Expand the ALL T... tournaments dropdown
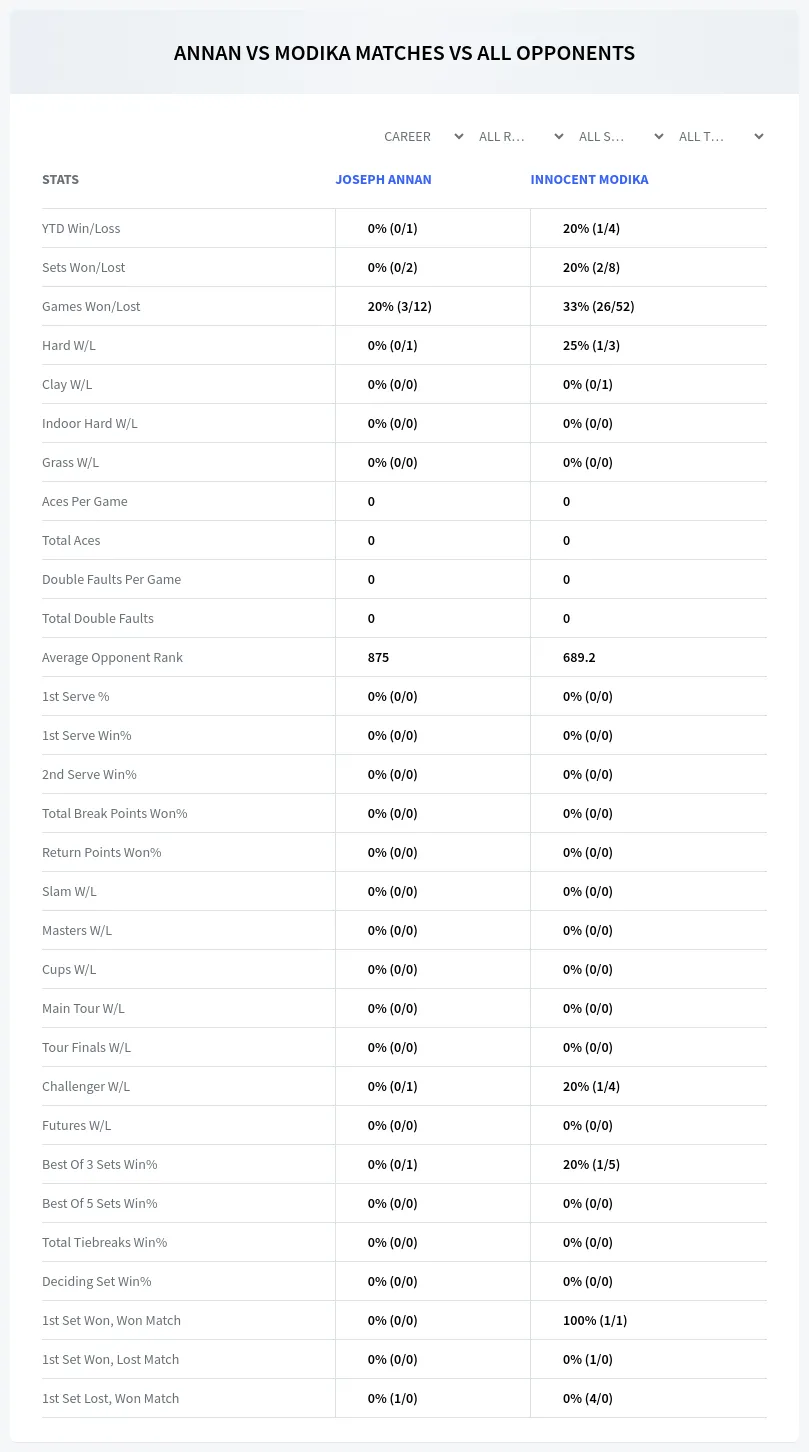This screenshot has height=1452, width=809. pyautogui.click(x=719, y=136)
